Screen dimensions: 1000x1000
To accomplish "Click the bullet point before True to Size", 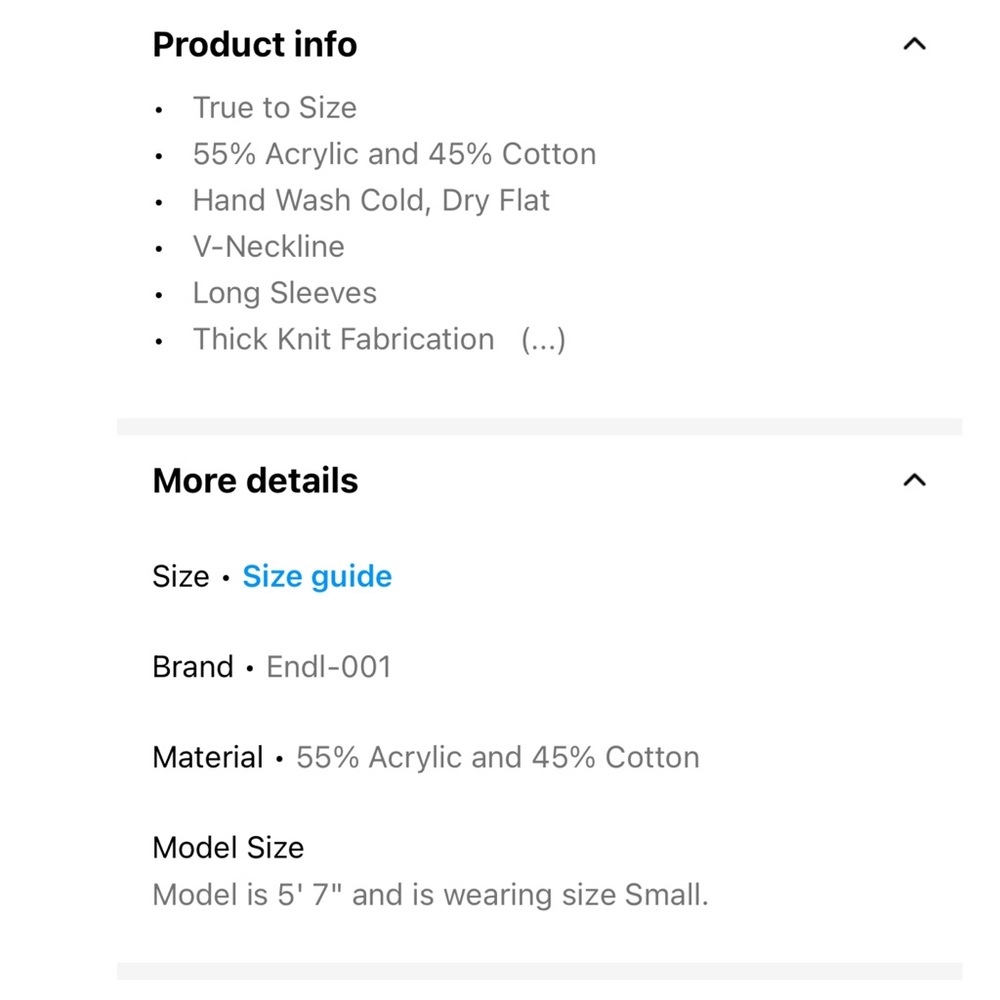I will [x=159, y=109].
